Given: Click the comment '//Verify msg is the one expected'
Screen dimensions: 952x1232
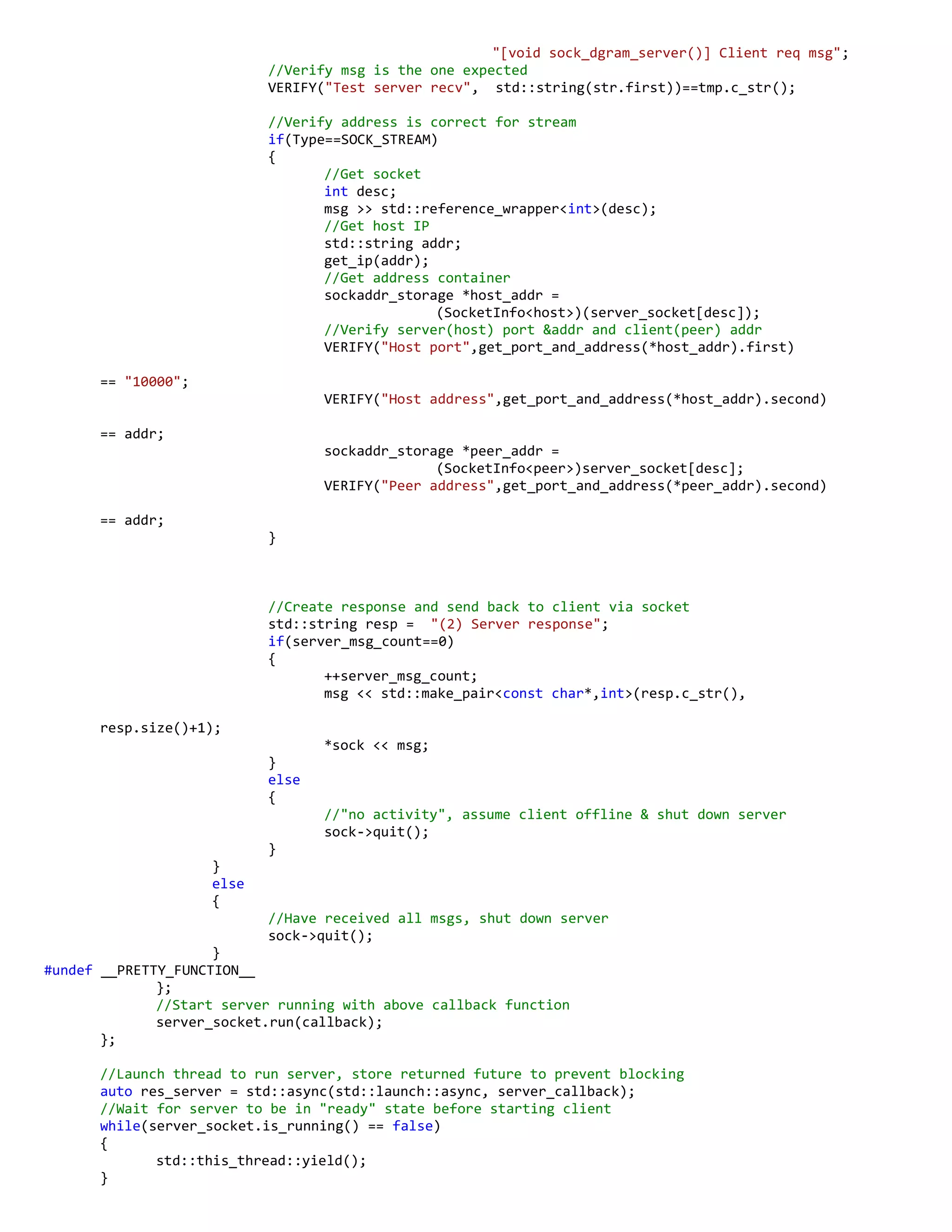Looking at the screenshot, I should pos(397,71).
